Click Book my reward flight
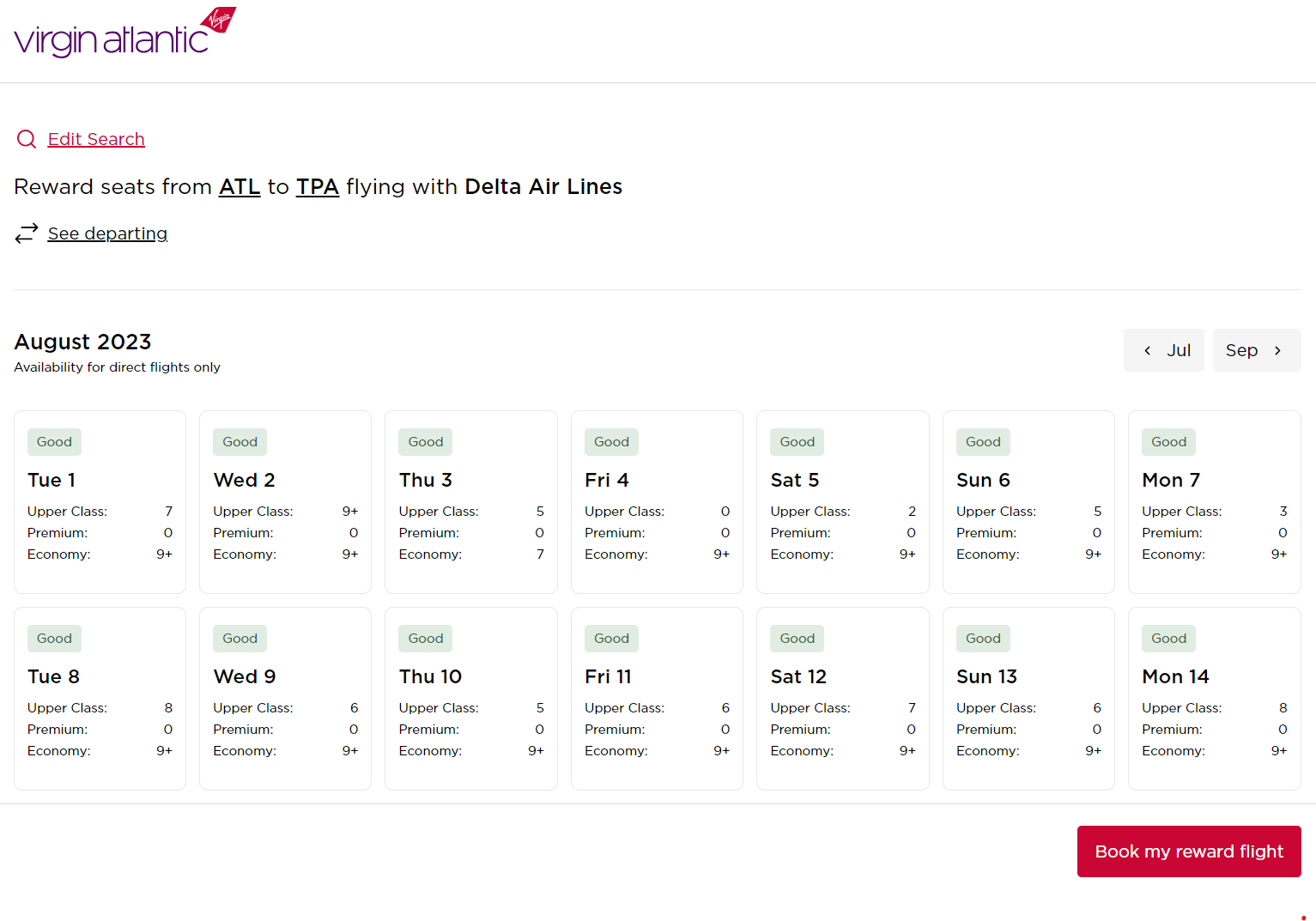This screenshot has height=921, width=1316. click(1189, 851)
